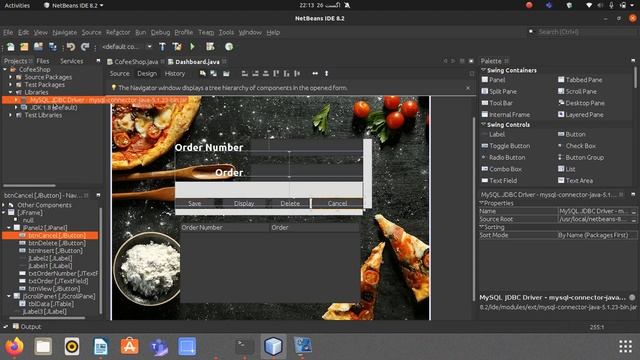Pick Tabbed Pane from the Palette

click(x=580, y=80)
